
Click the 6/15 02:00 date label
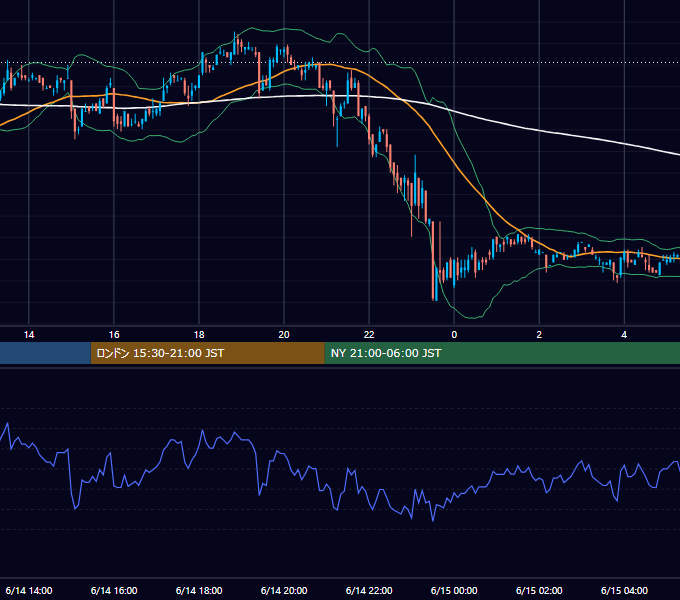click(539, 590)
